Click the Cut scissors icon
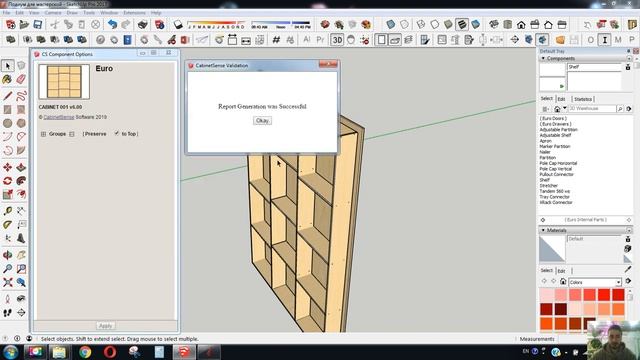This screenshot has width=640, height=360. (55, 24)
